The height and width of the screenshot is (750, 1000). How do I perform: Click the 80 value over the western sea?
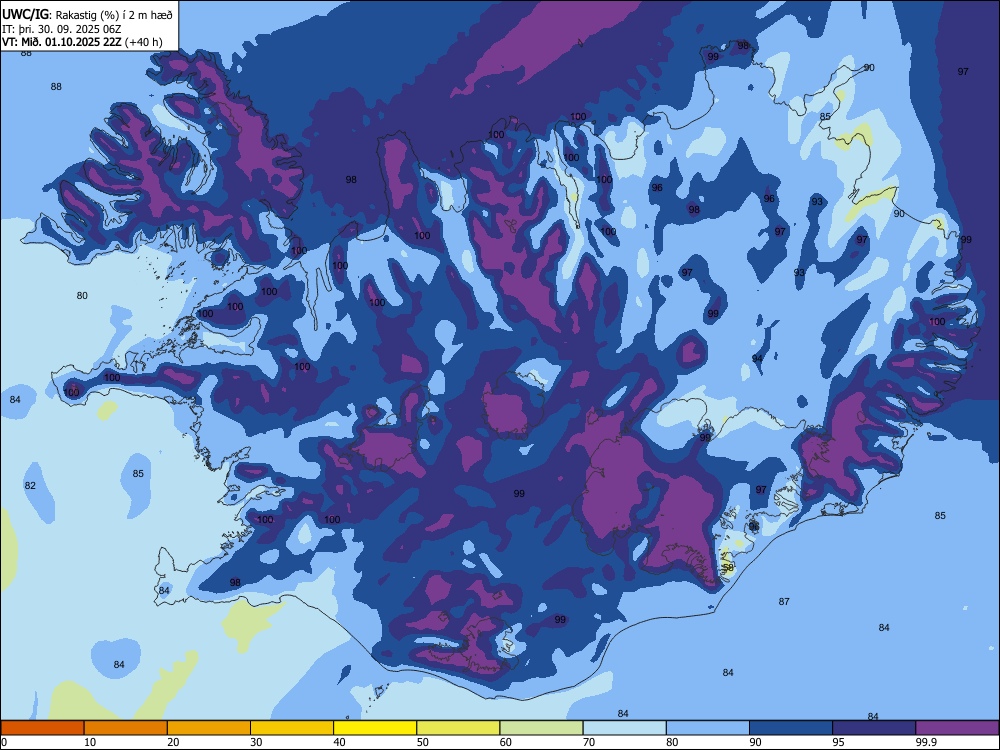point(82,295)
